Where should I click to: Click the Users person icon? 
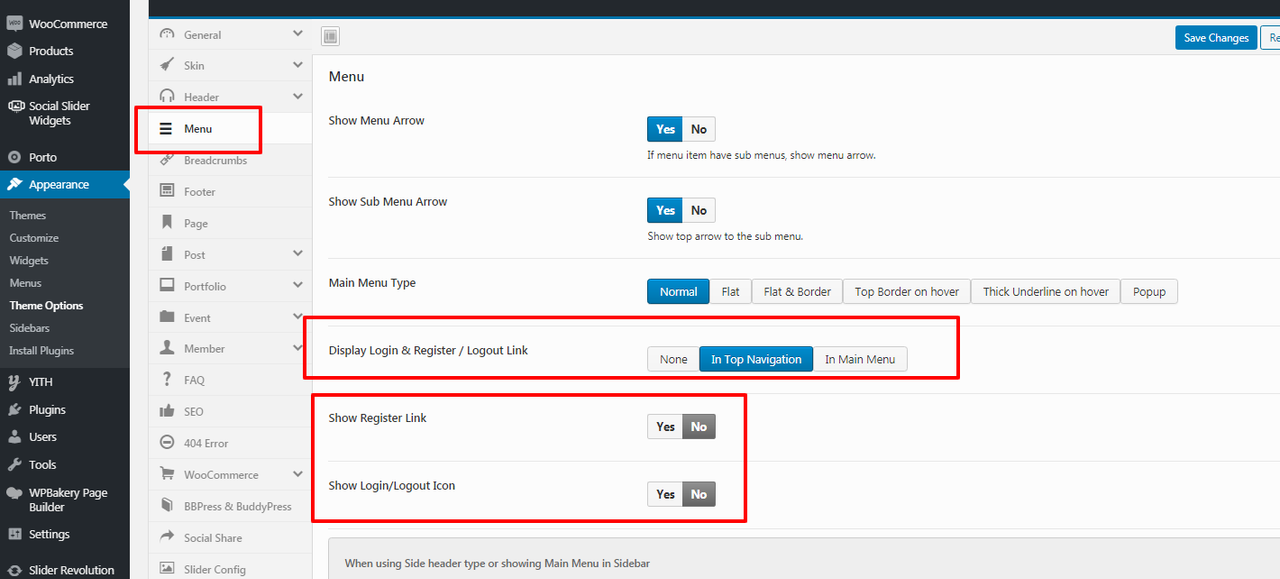pos(15,437)
